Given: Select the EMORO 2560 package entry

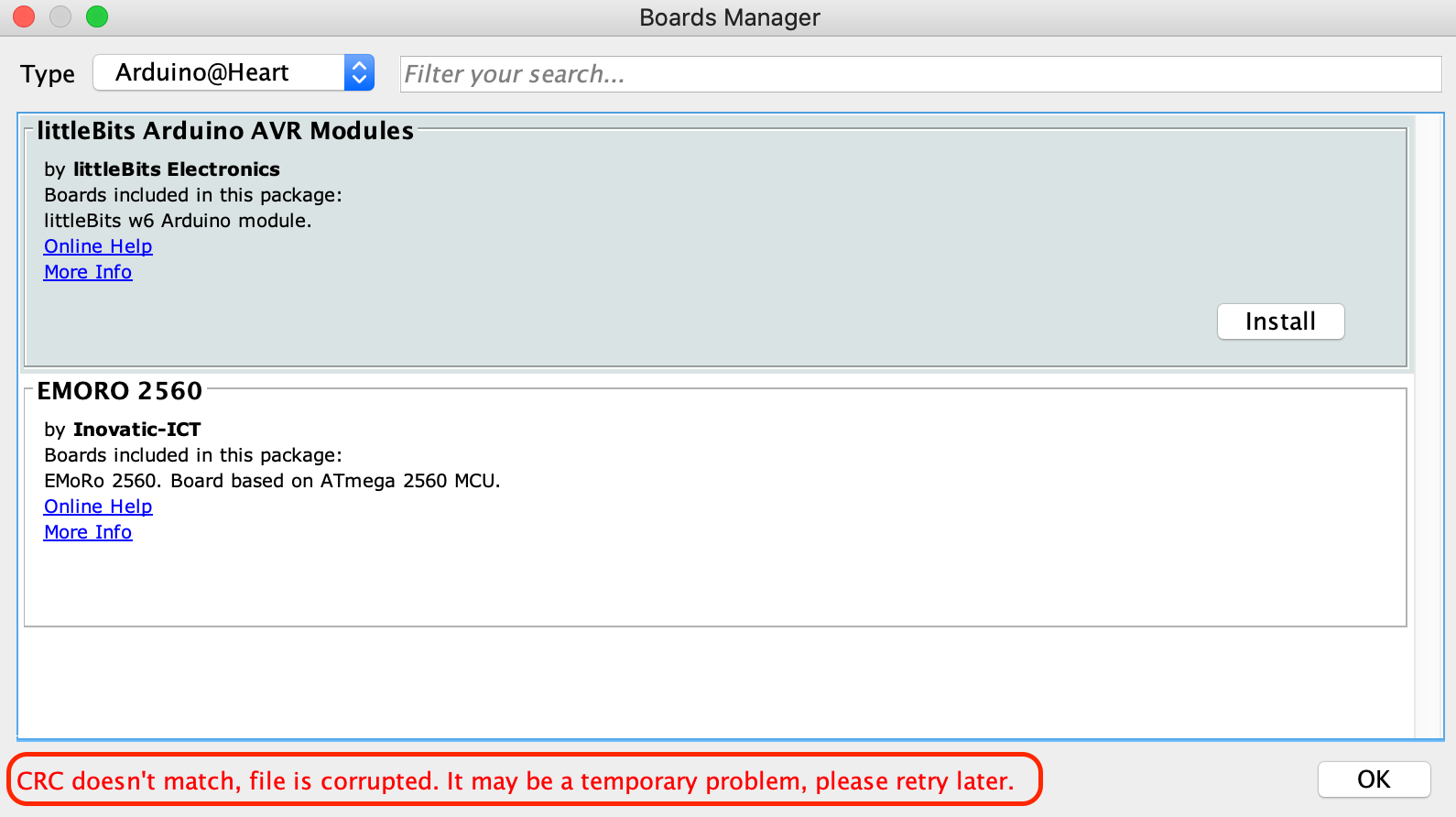Looking at the screenshot, I should coord(715,508).
